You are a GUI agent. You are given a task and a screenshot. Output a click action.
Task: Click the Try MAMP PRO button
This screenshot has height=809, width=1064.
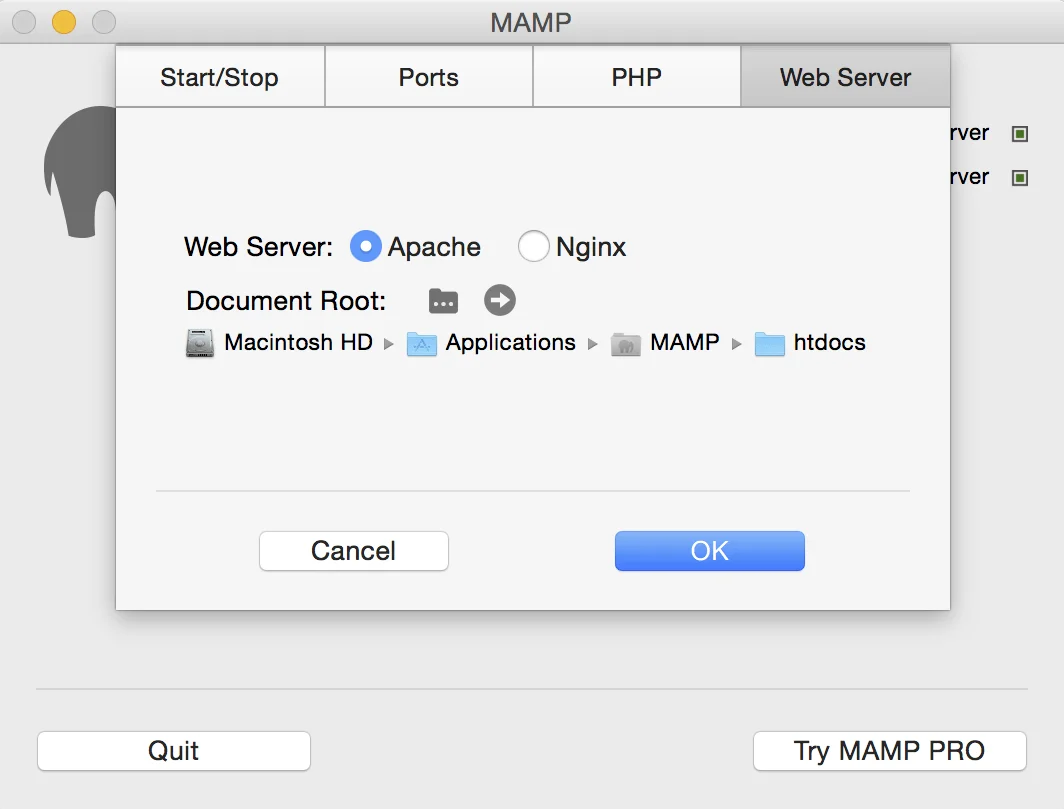click(889, 751)
